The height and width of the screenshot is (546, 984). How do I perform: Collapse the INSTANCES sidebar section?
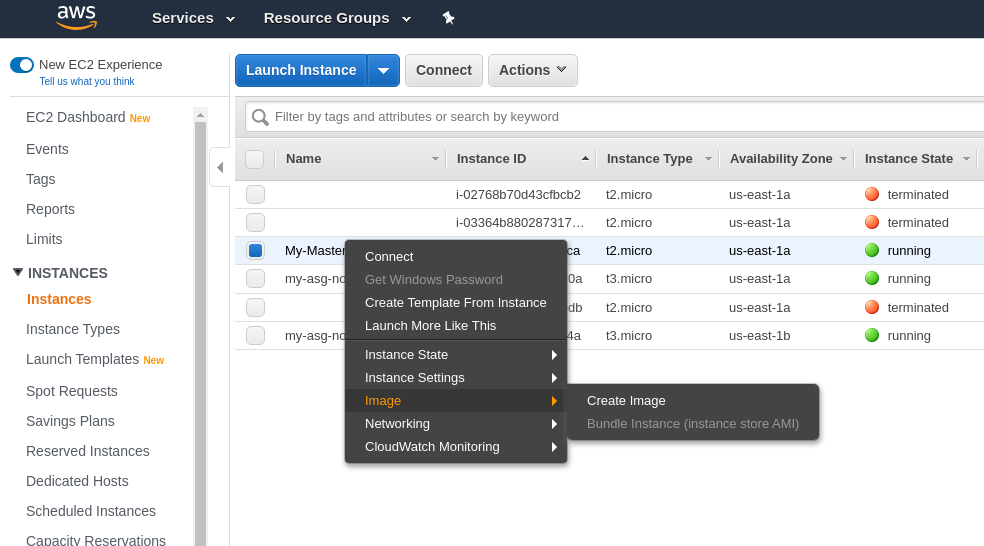coord(18,272)
